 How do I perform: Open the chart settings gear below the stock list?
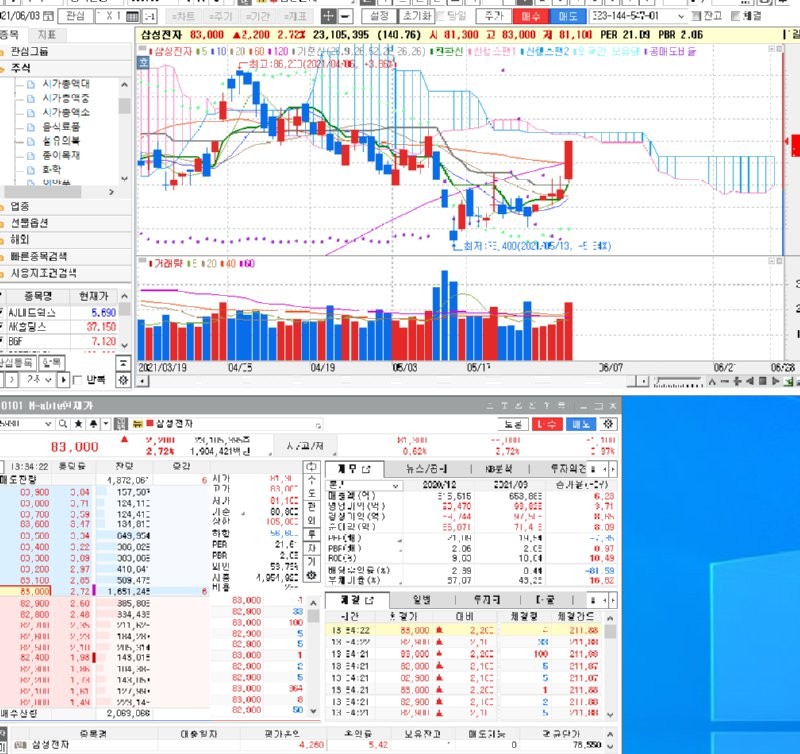pos(123,380)
